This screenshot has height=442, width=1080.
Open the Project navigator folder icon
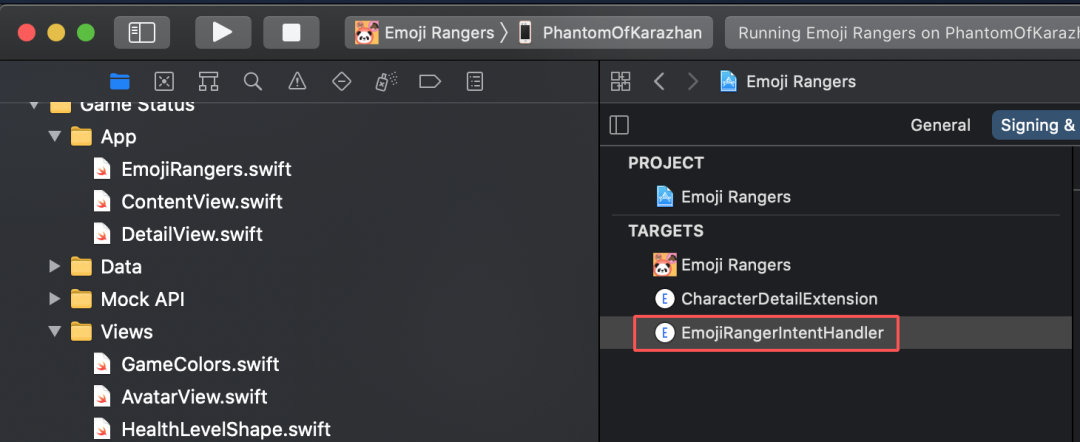click(x=120, y=81)
